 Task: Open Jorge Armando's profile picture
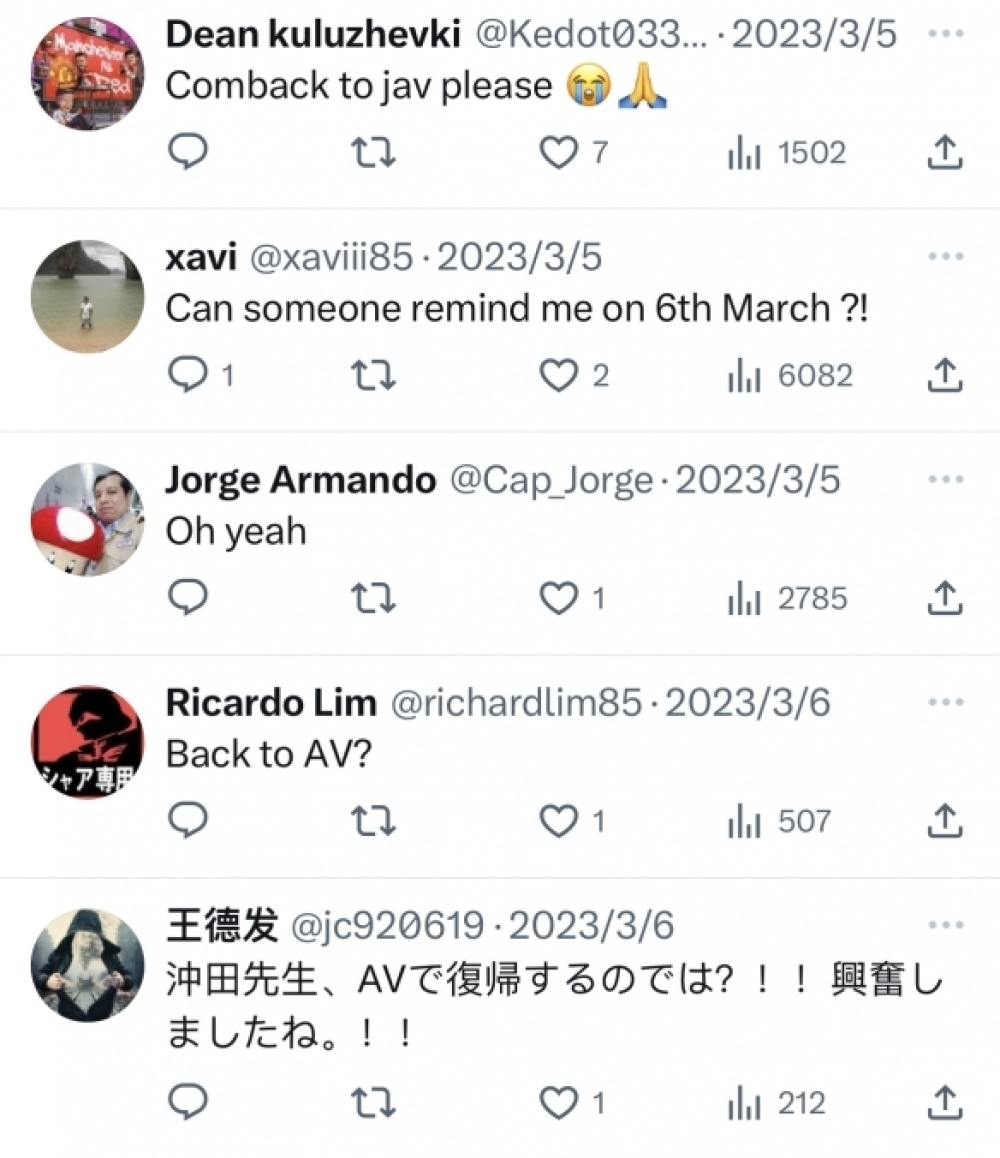[x=88, y=519]
